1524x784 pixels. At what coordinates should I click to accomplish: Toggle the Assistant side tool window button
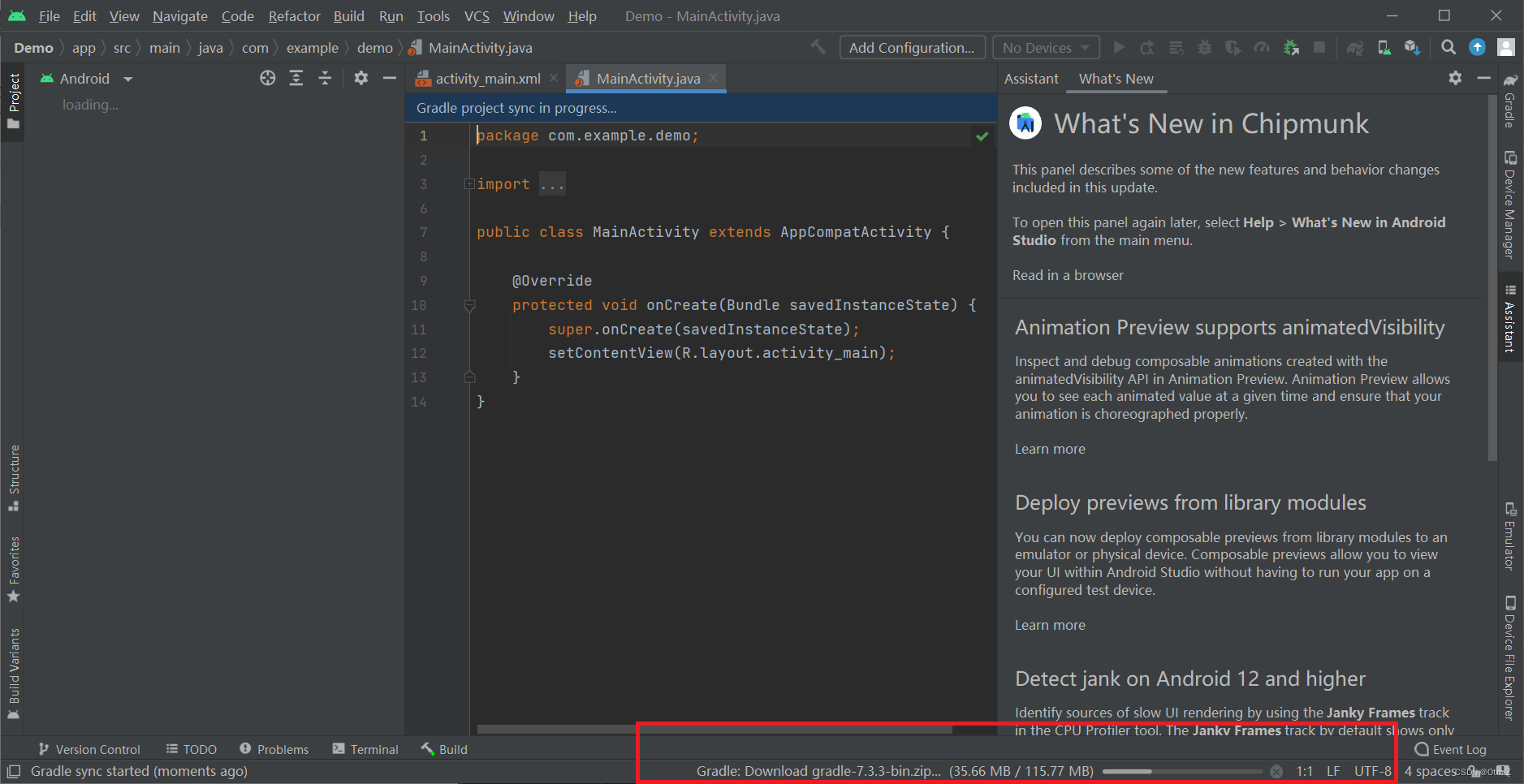pos(1510,318)
